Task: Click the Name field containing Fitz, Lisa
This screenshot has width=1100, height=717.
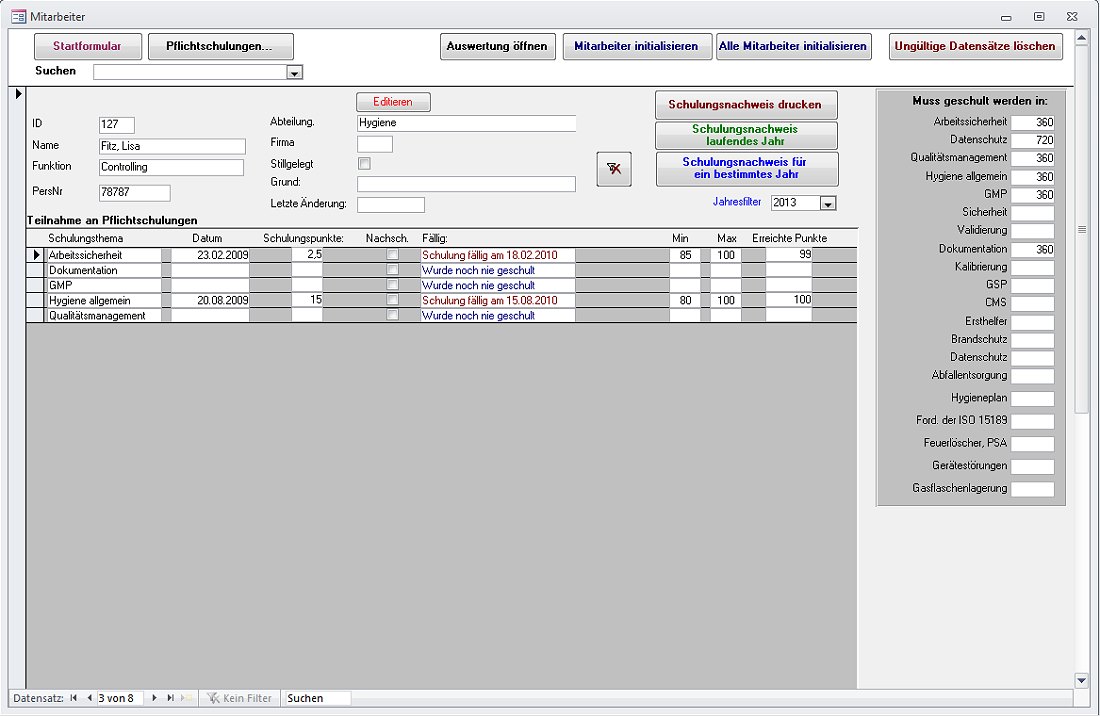Action: 171,146
